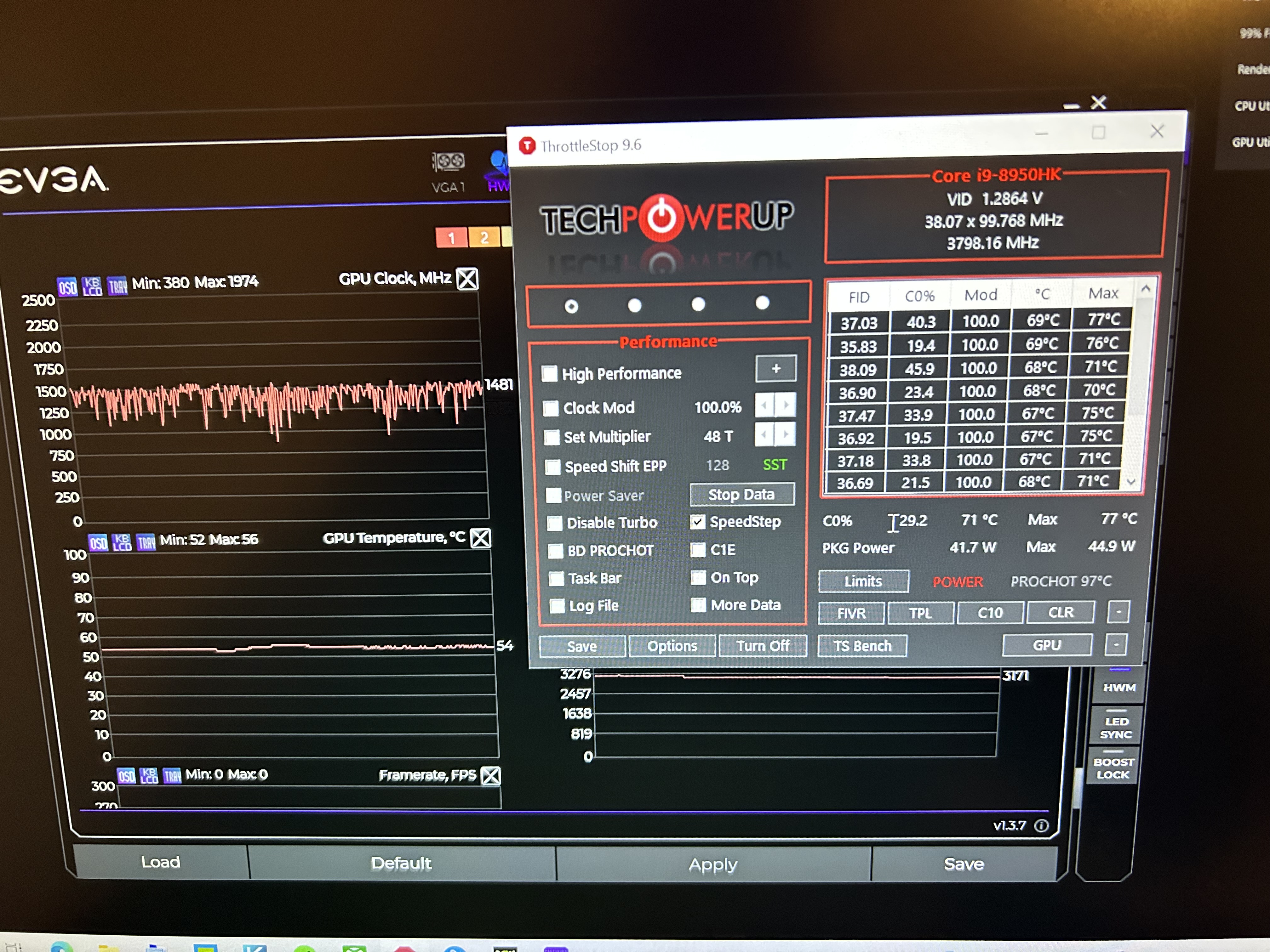The height and width of the screenshot is (952, 1270).
Task: Open HWM panel in EVGA sidebar
Action: pyautogui.click(x=1119, y=687)
